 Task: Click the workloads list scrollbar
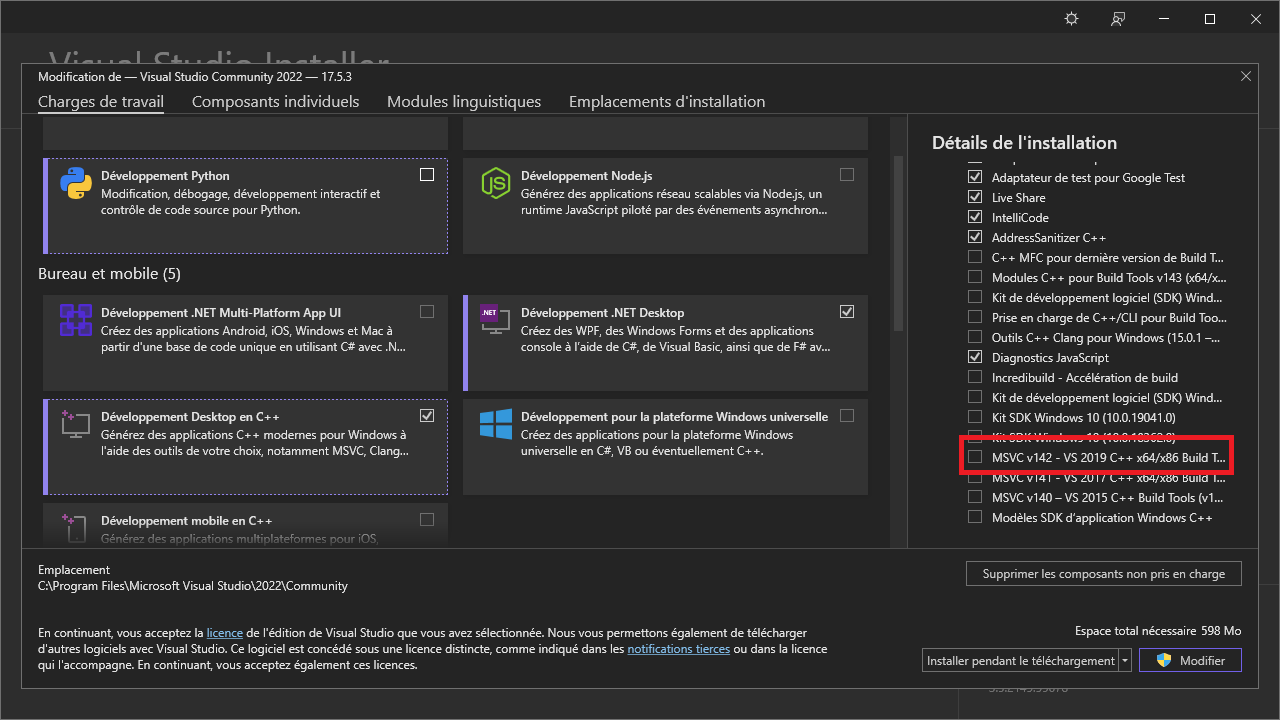point(898,243)
